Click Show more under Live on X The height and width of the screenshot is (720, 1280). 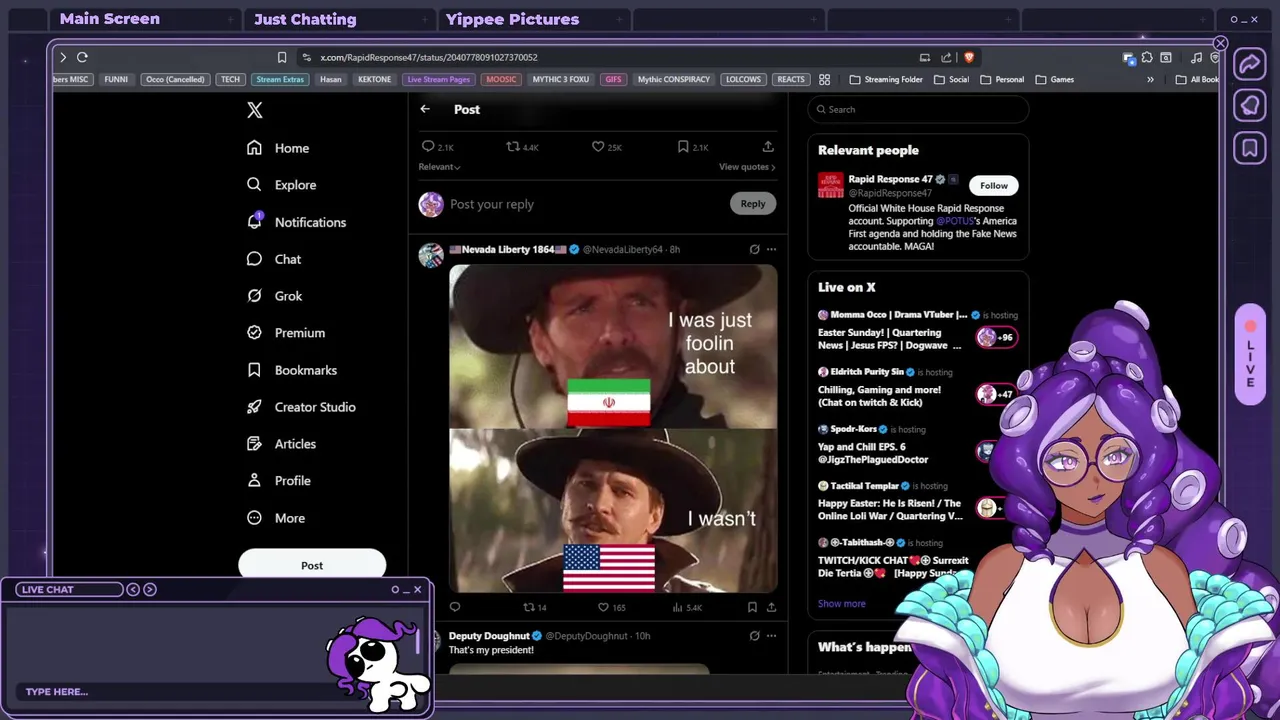842,603
